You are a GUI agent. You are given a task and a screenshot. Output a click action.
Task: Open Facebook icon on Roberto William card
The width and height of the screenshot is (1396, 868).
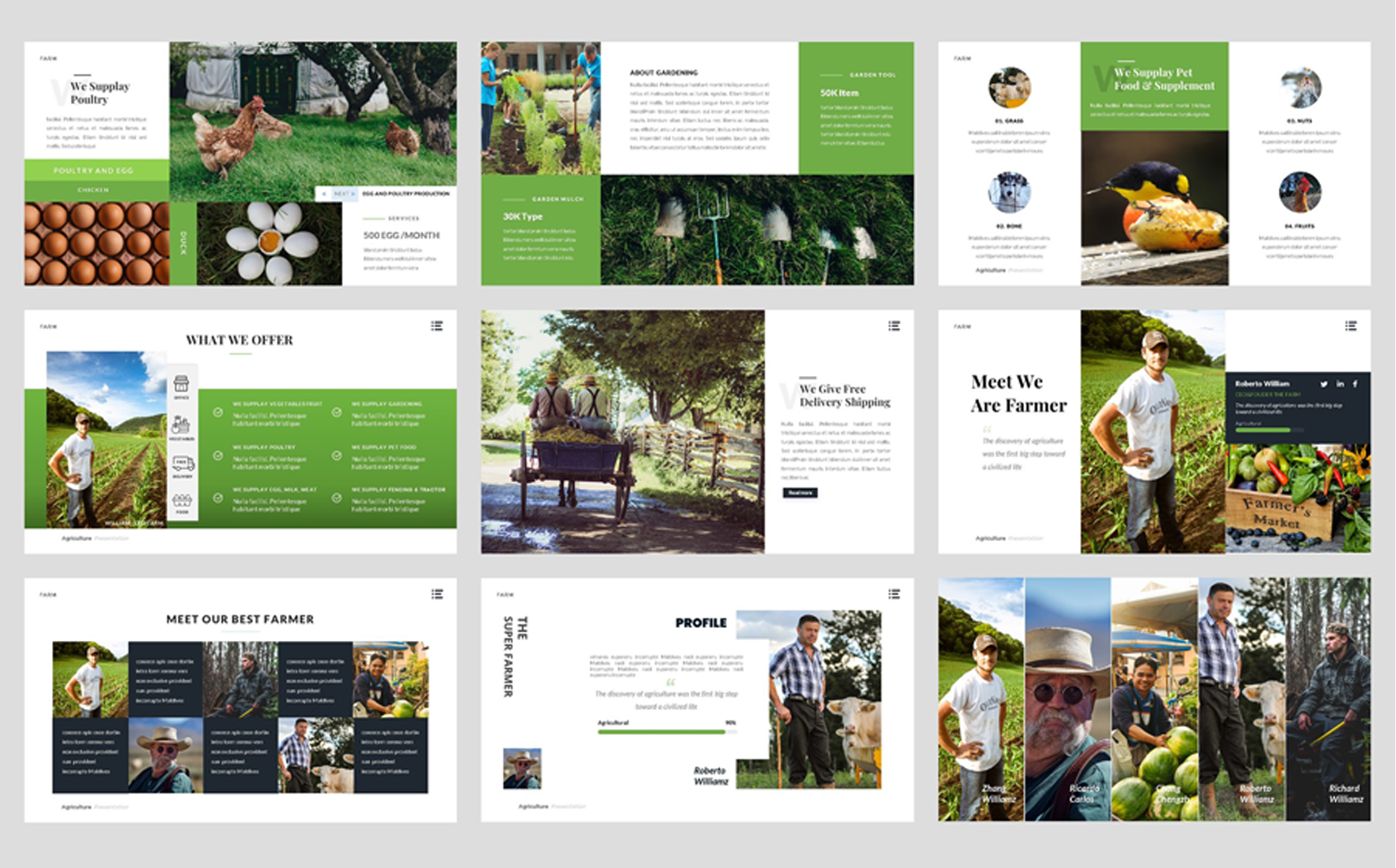pos(1355,384)
